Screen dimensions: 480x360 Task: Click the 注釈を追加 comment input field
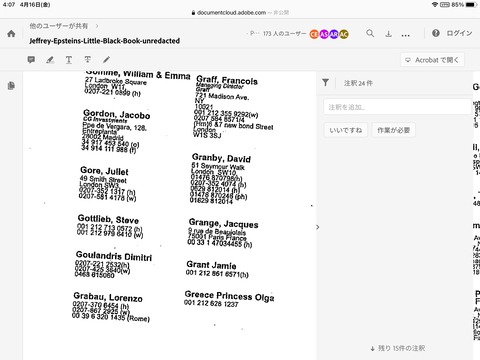(398, 107)
